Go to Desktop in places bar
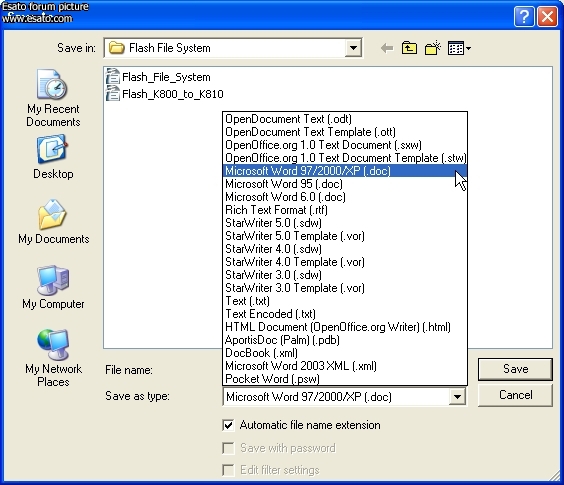 [53, 157]
